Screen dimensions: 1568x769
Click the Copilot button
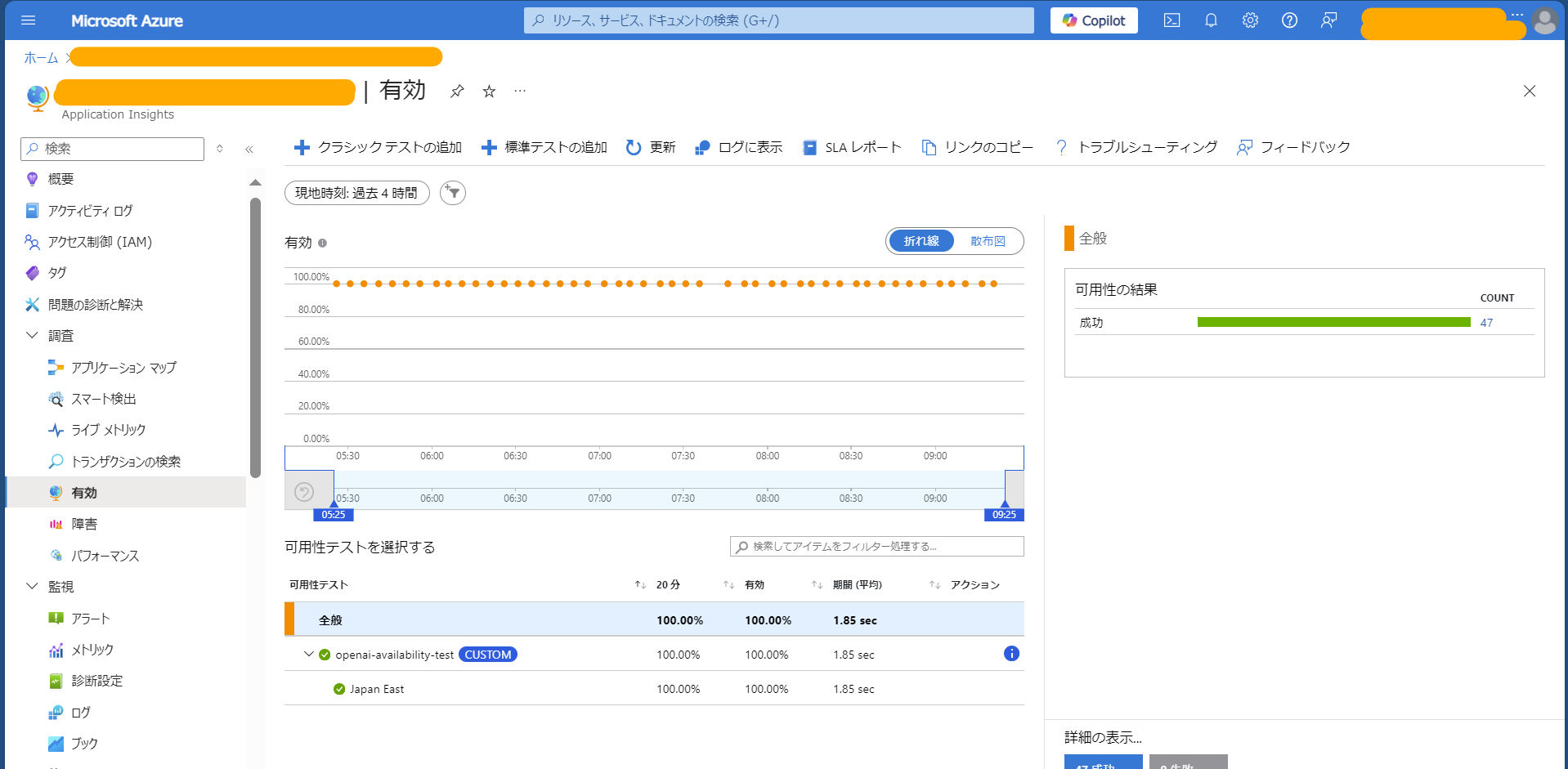pyautogui.click(x=1094, y=20)
